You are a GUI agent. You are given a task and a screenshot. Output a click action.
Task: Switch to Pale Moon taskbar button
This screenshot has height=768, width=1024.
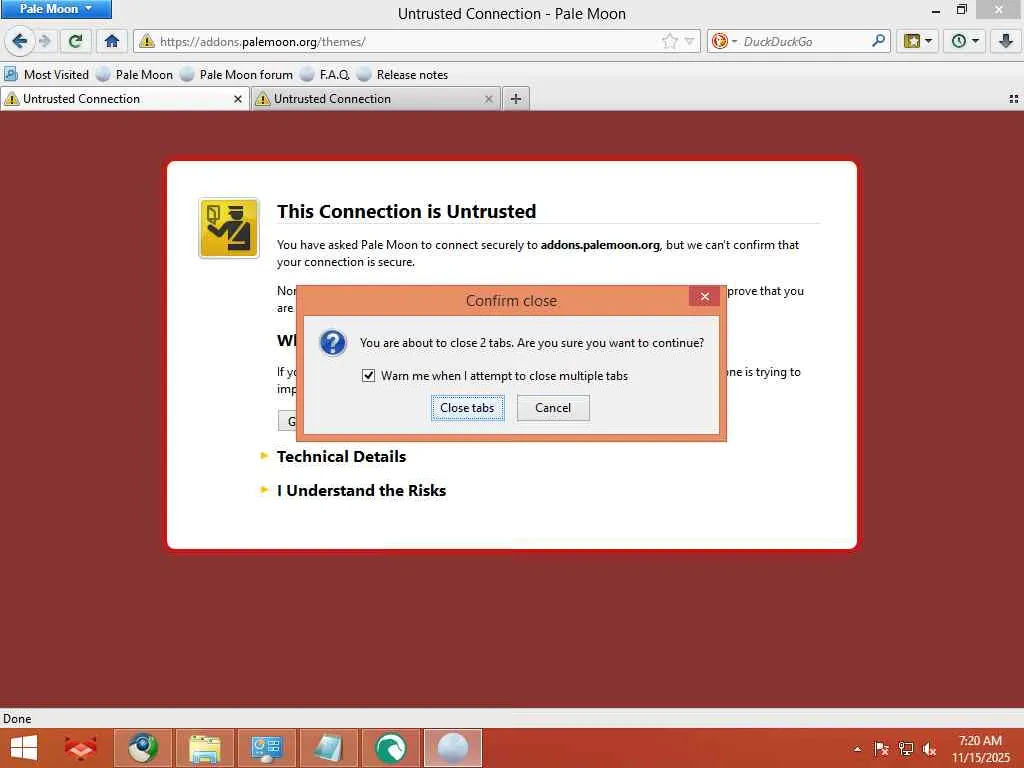click(453, 748)
